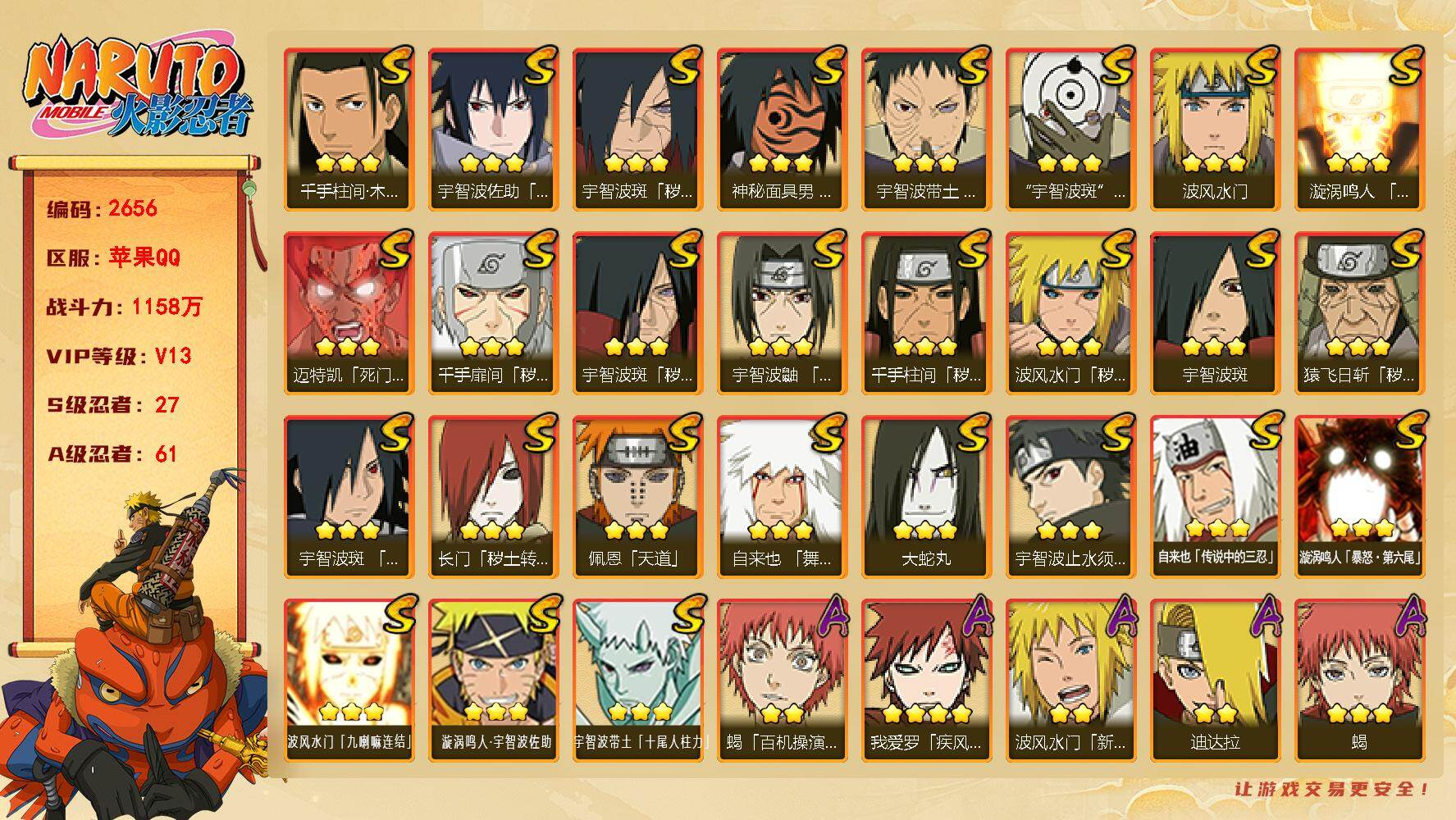Click the Naruto Mobile 火影忍者 logo

pos(136,88)
